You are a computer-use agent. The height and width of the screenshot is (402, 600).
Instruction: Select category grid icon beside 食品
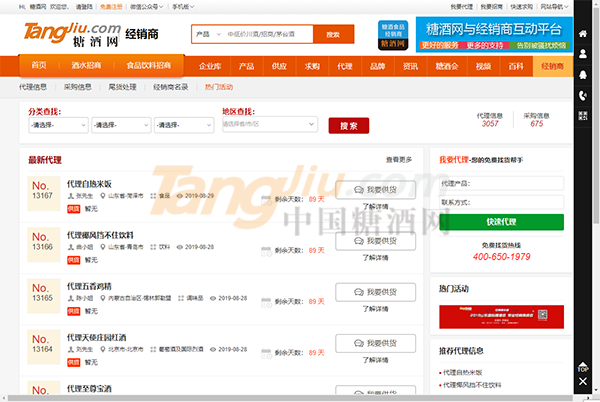coord(153,196)
